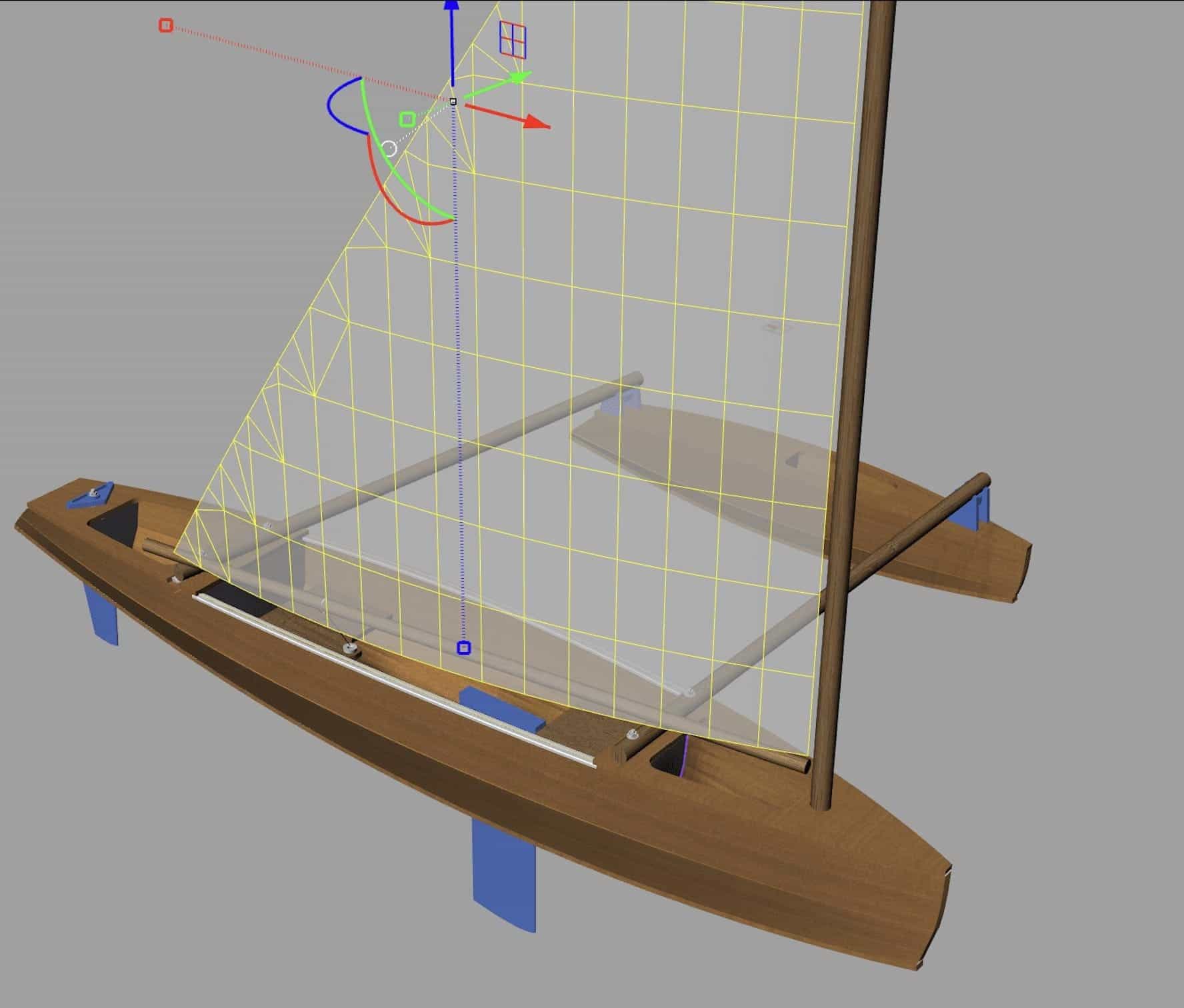Select the blue daggerboard under main hull
Image resolution: width=1184 pixels, height=1008 pixels.
pos(503,873)
